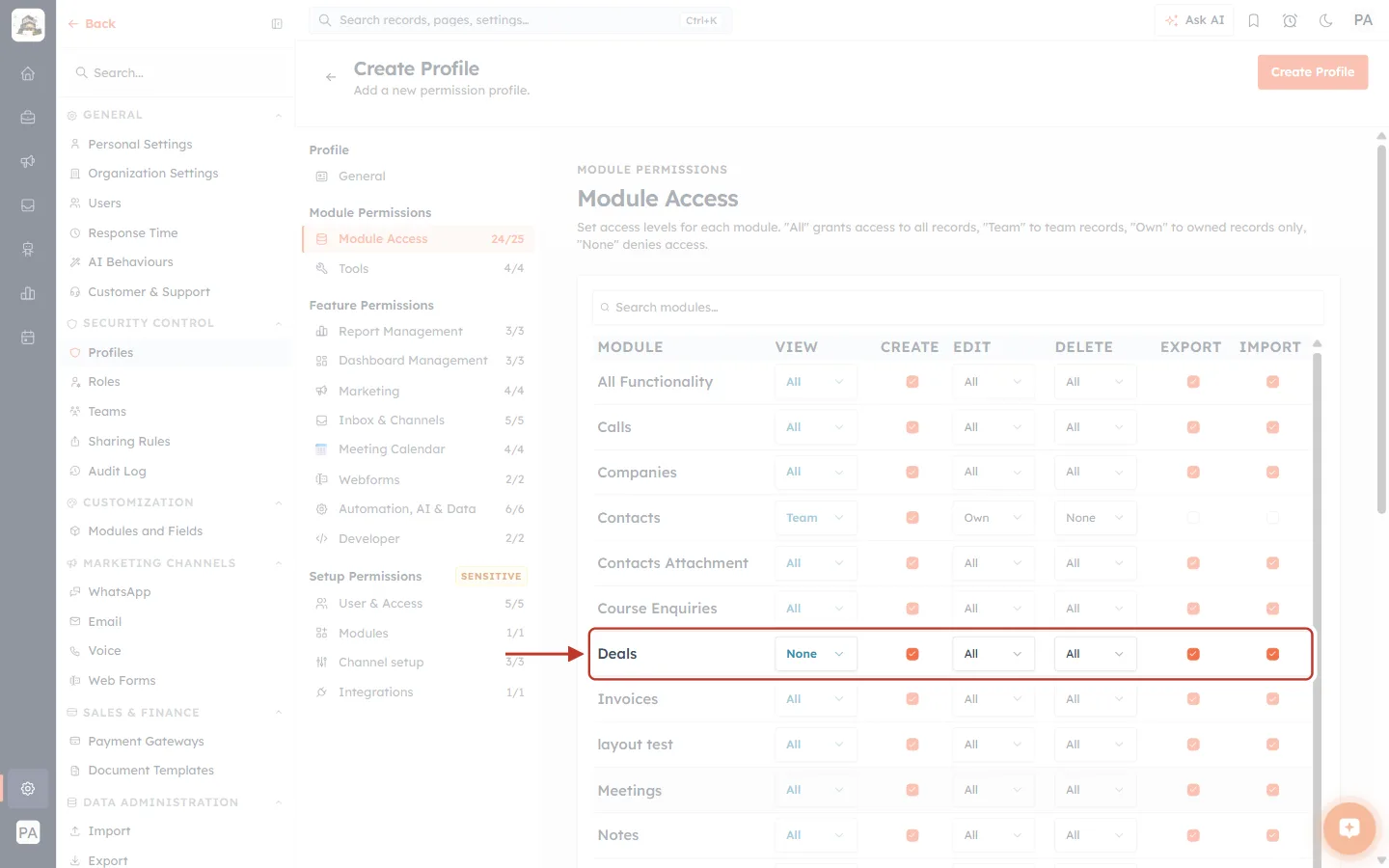This screenshot has width=1389, height=868.
Task: Open the briefcase icon in left rail
Action: [28, 117]
